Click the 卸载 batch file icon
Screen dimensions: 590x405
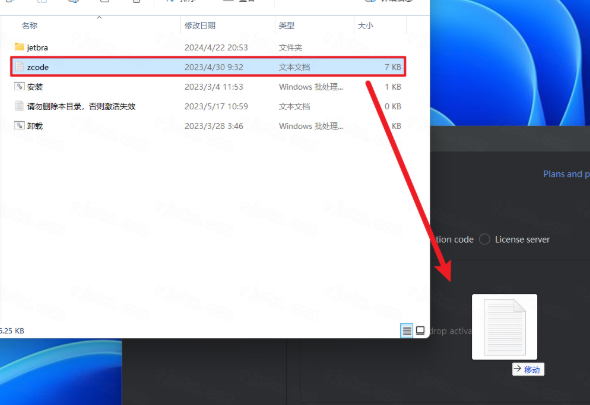tap(19, 126)
